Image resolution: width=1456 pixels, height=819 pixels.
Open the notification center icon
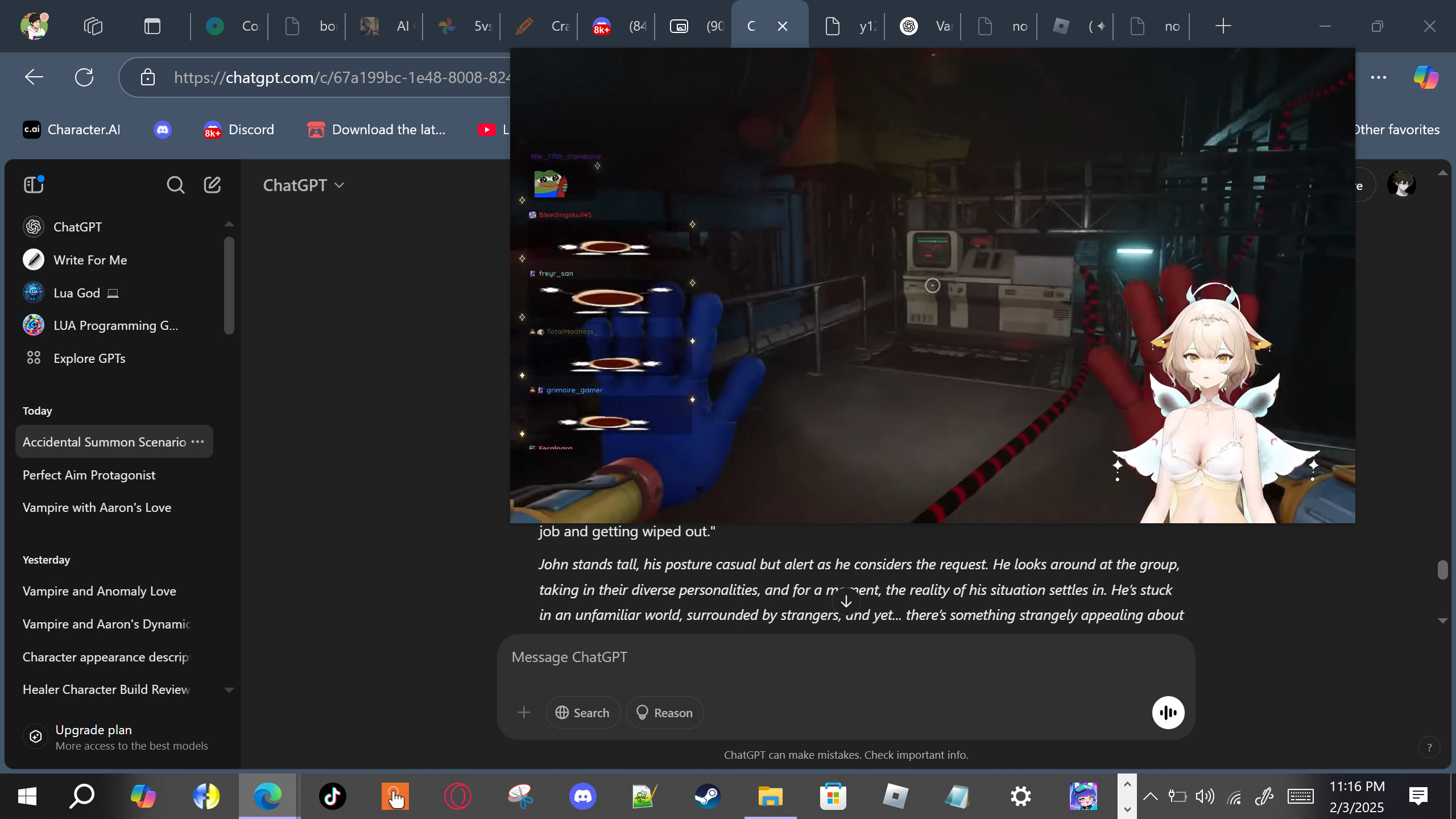1418,796
